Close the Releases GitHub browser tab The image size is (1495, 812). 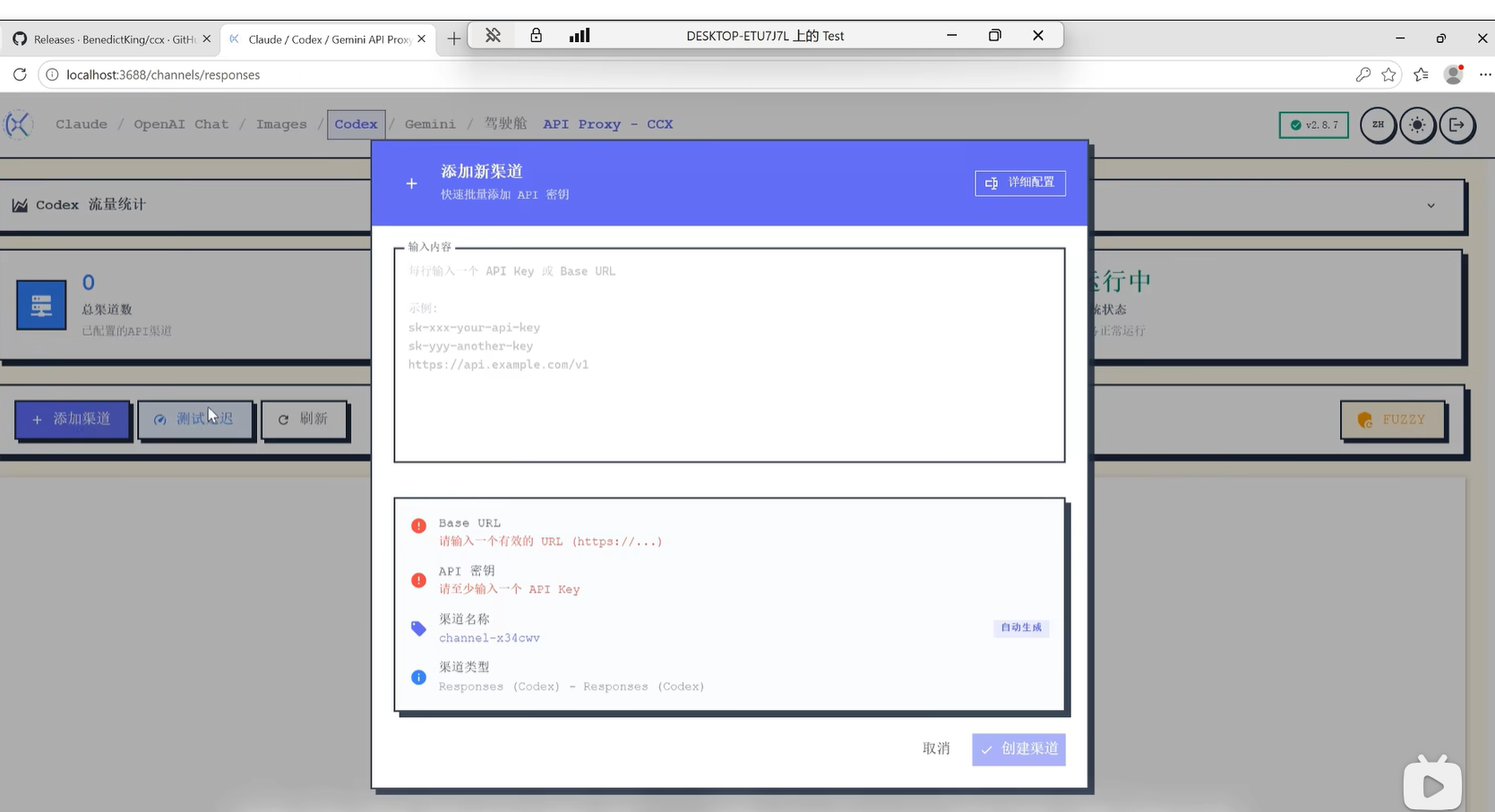coord(206,39)
